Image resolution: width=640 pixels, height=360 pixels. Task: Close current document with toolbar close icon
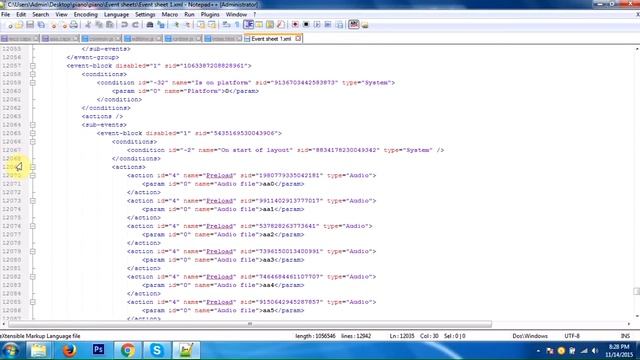click(x=53, y=25)
